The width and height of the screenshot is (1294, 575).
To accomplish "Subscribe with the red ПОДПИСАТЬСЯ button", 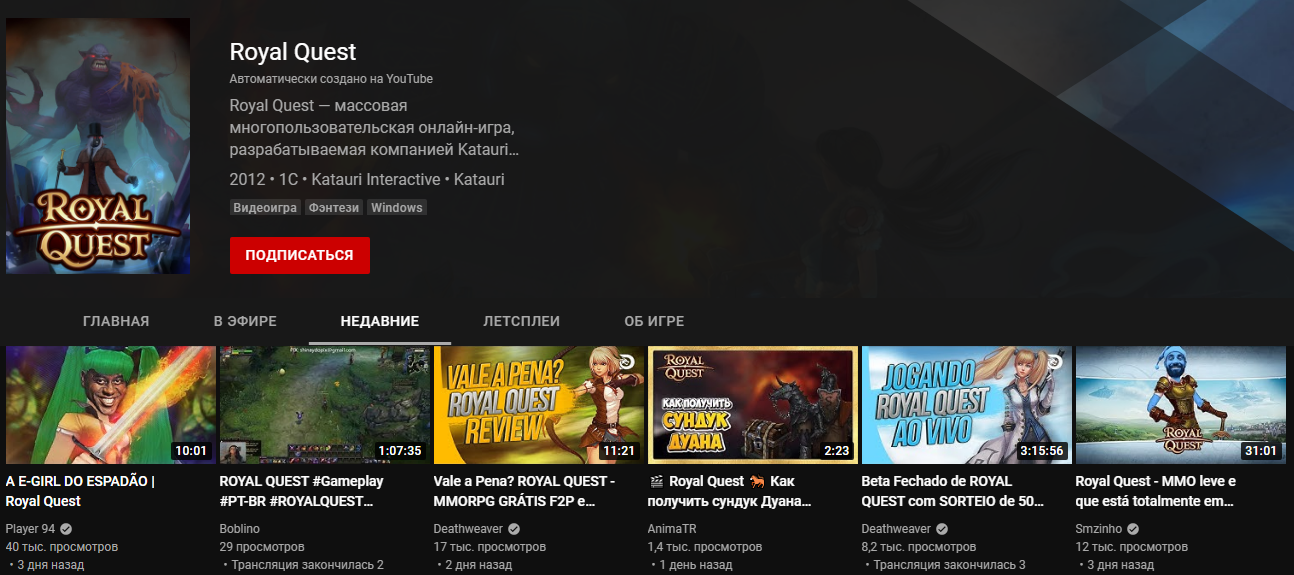I will pos(299,255).
